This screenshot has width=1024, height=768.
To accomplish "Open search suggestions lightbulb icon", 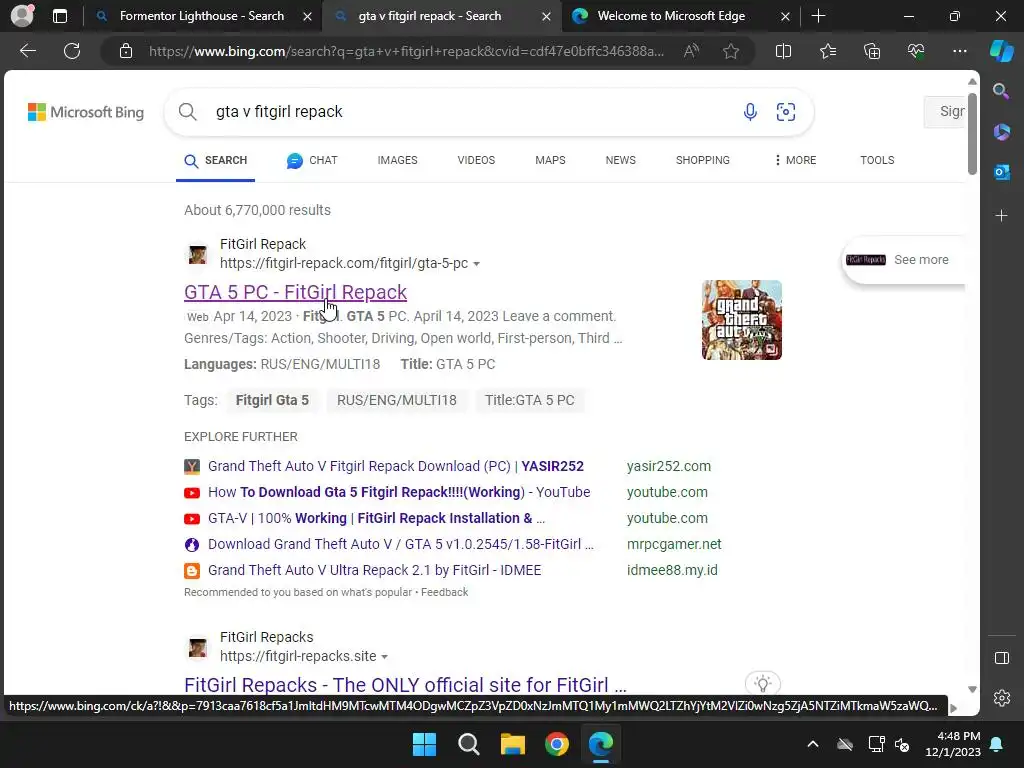I will (x=763, y=683).
